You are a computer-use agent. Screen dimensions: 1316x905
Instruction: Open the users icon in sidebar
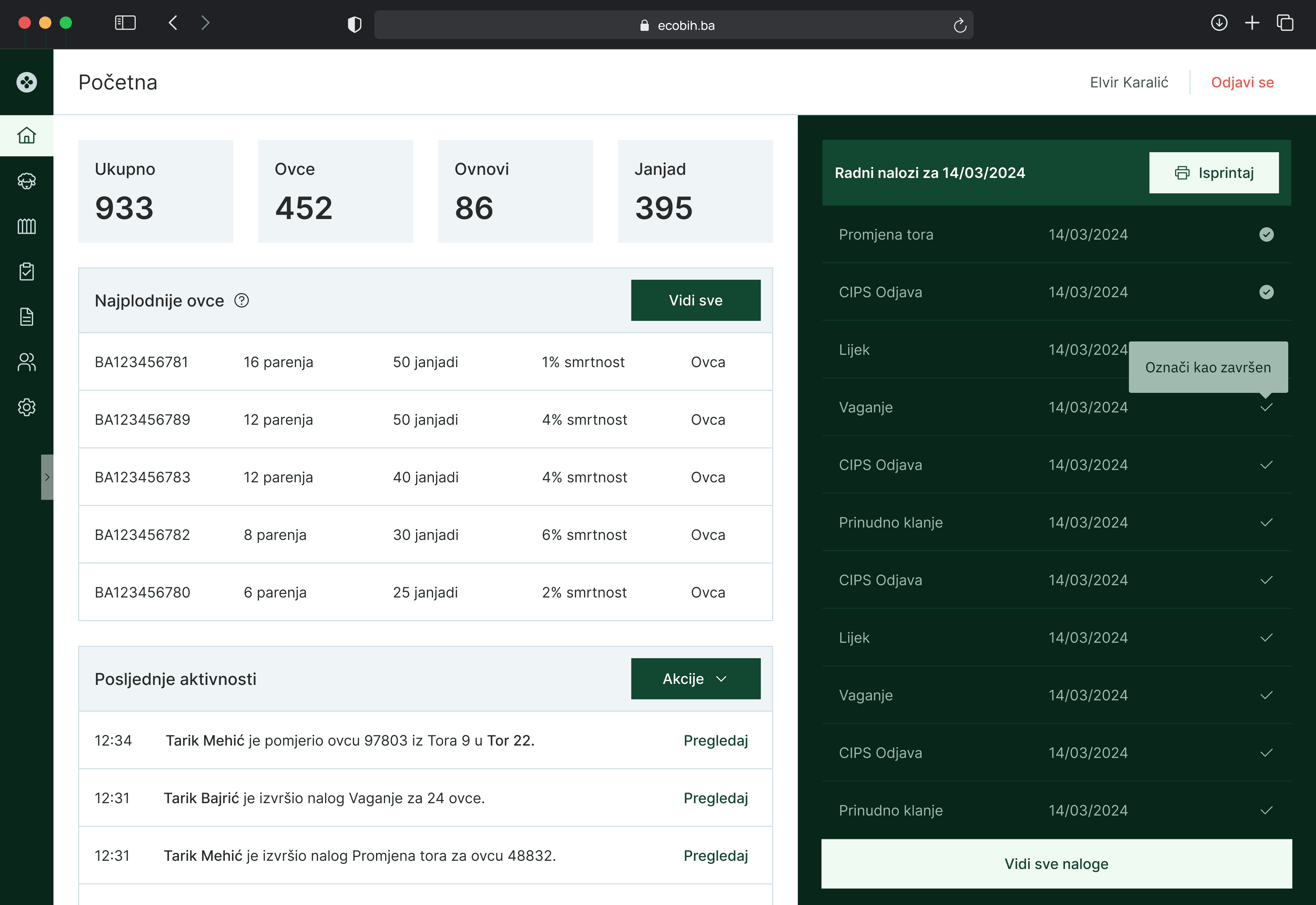[27, 362]
